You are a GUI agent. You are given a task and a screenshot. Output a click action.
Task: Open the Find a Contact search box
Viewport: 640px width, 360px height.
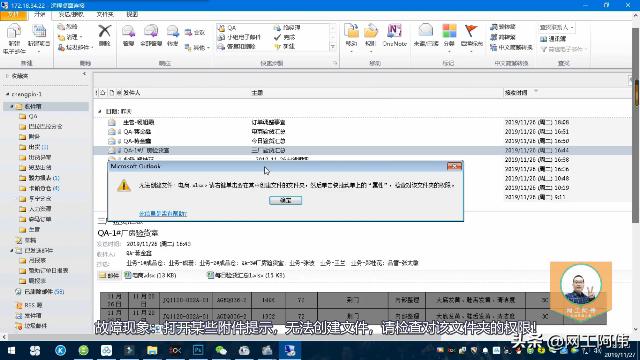pos(557,27)
